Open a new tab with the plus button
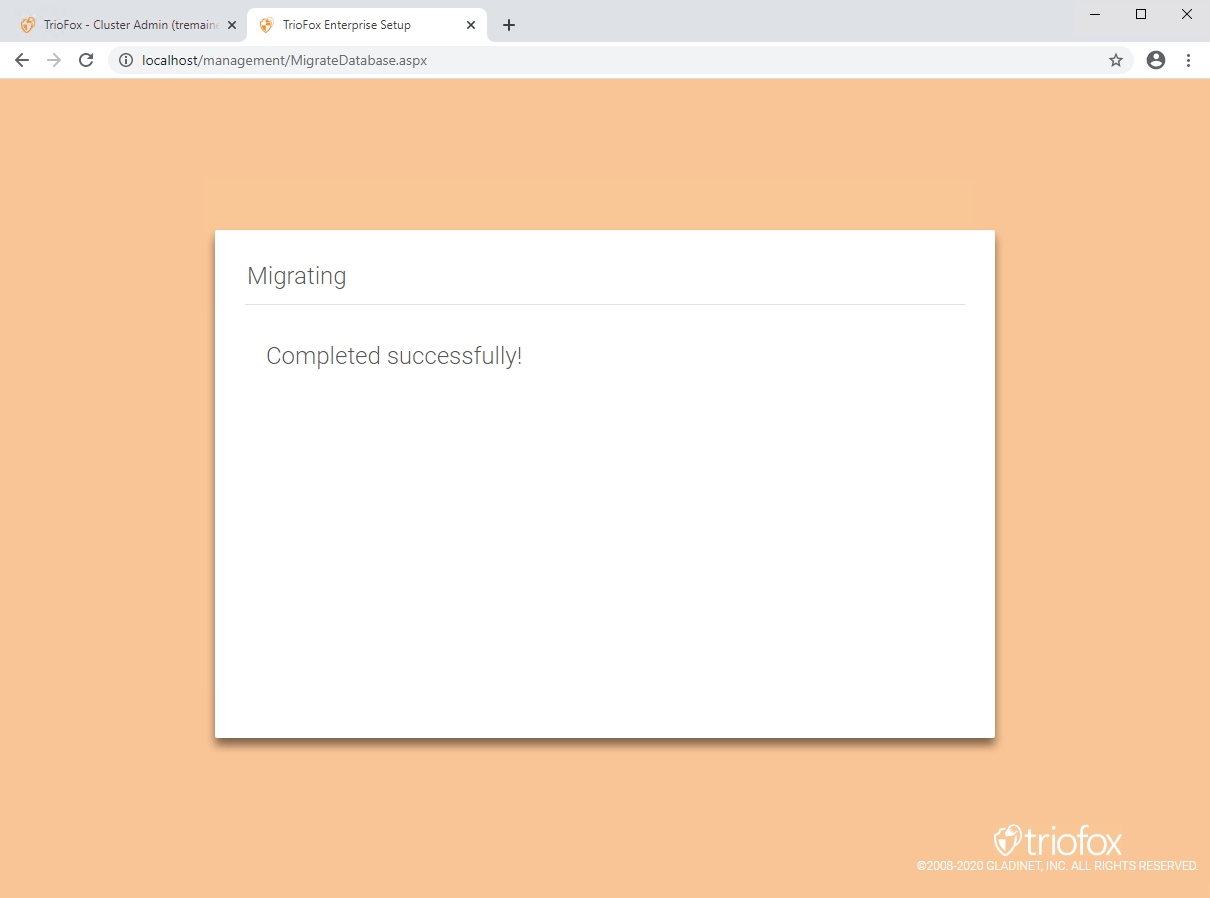Viewport: 1210px width, 898px height. 509,25
